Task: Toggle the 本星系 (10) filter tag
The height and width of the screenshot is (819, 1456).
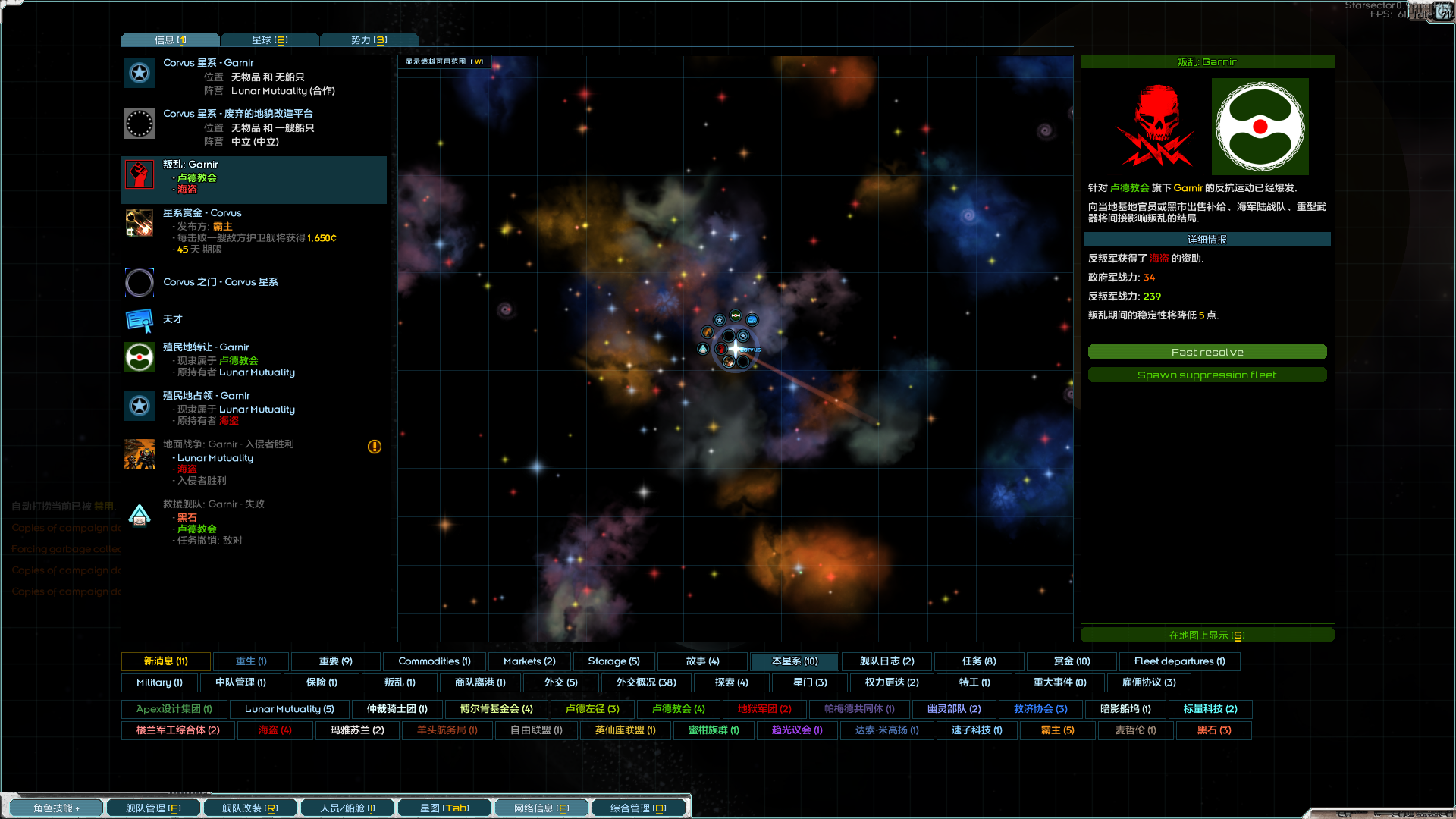Action: pos(795,661)
